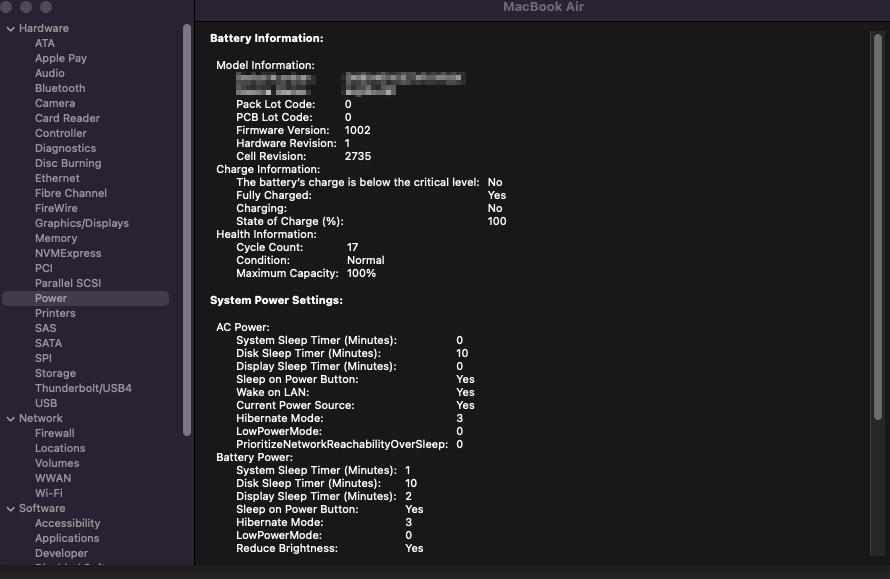Select Bluetooth in the sidebar
This screenshot has height=579, width=890.
click(60, 88)
